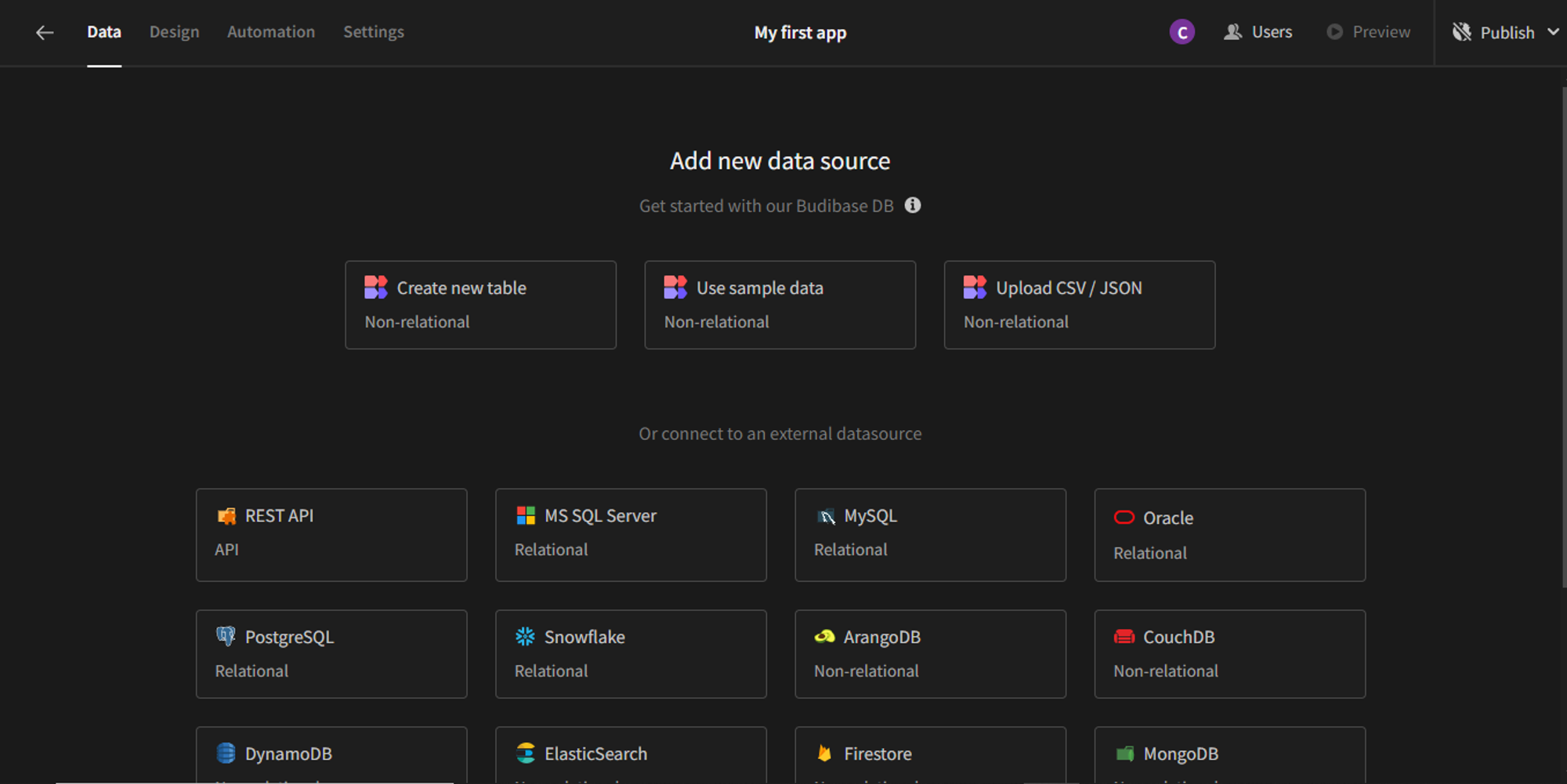
Task: Choose the ElasticSearch datasource label
Action: (595, 754)
